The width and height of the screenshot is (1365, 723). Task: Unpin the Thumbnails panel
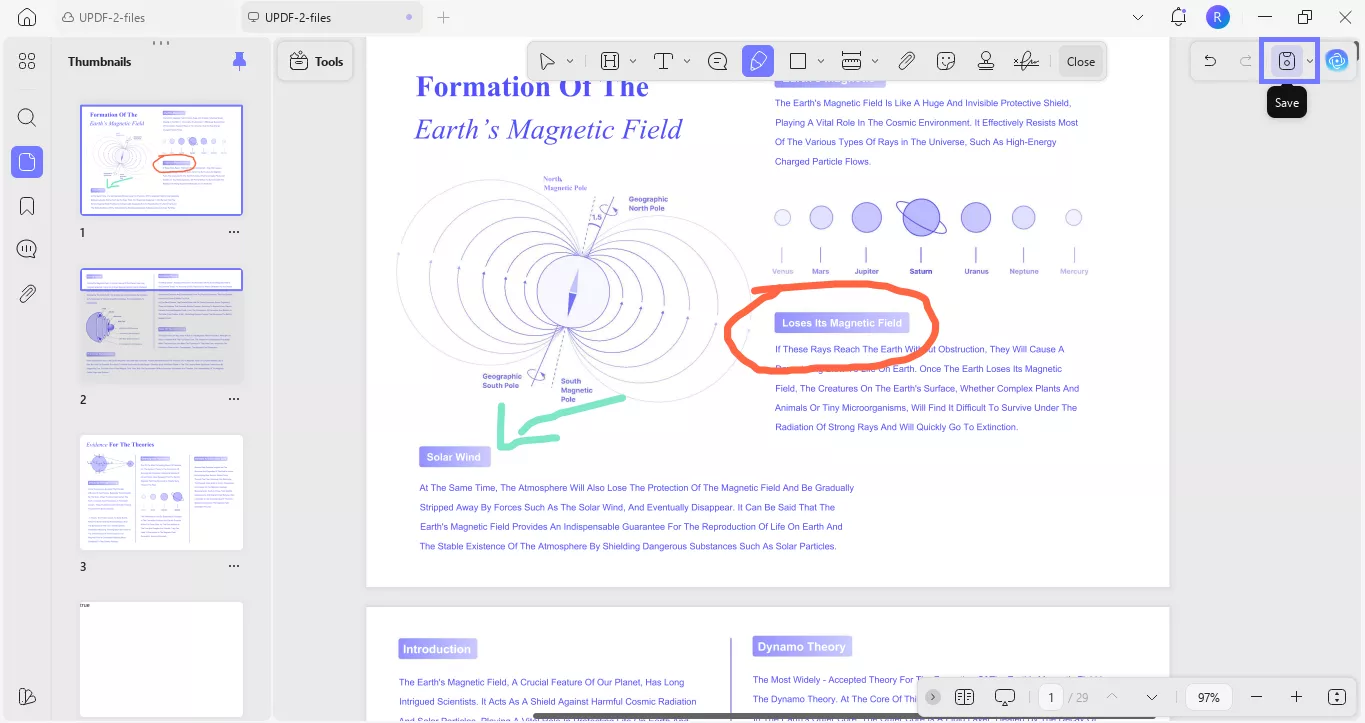[239, 61]
